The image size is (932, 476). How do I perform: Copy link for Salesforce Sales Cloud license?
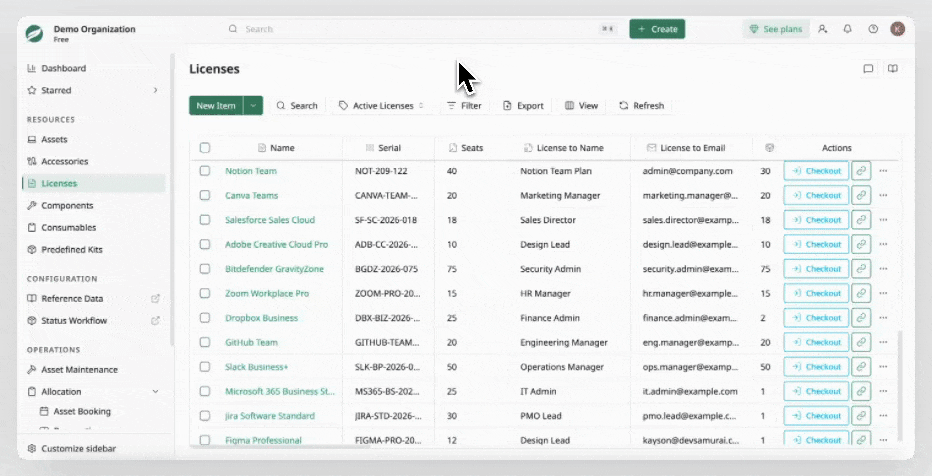[x=861, y=220]
